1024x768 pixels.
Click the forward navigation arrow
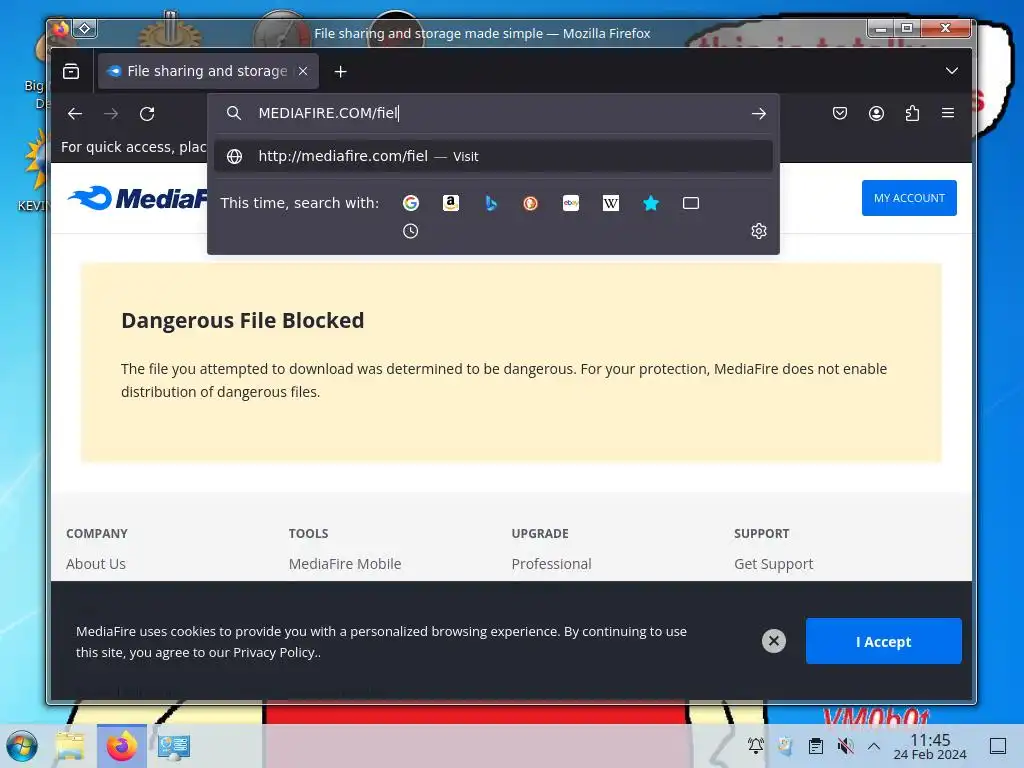(x=111, y=114)
